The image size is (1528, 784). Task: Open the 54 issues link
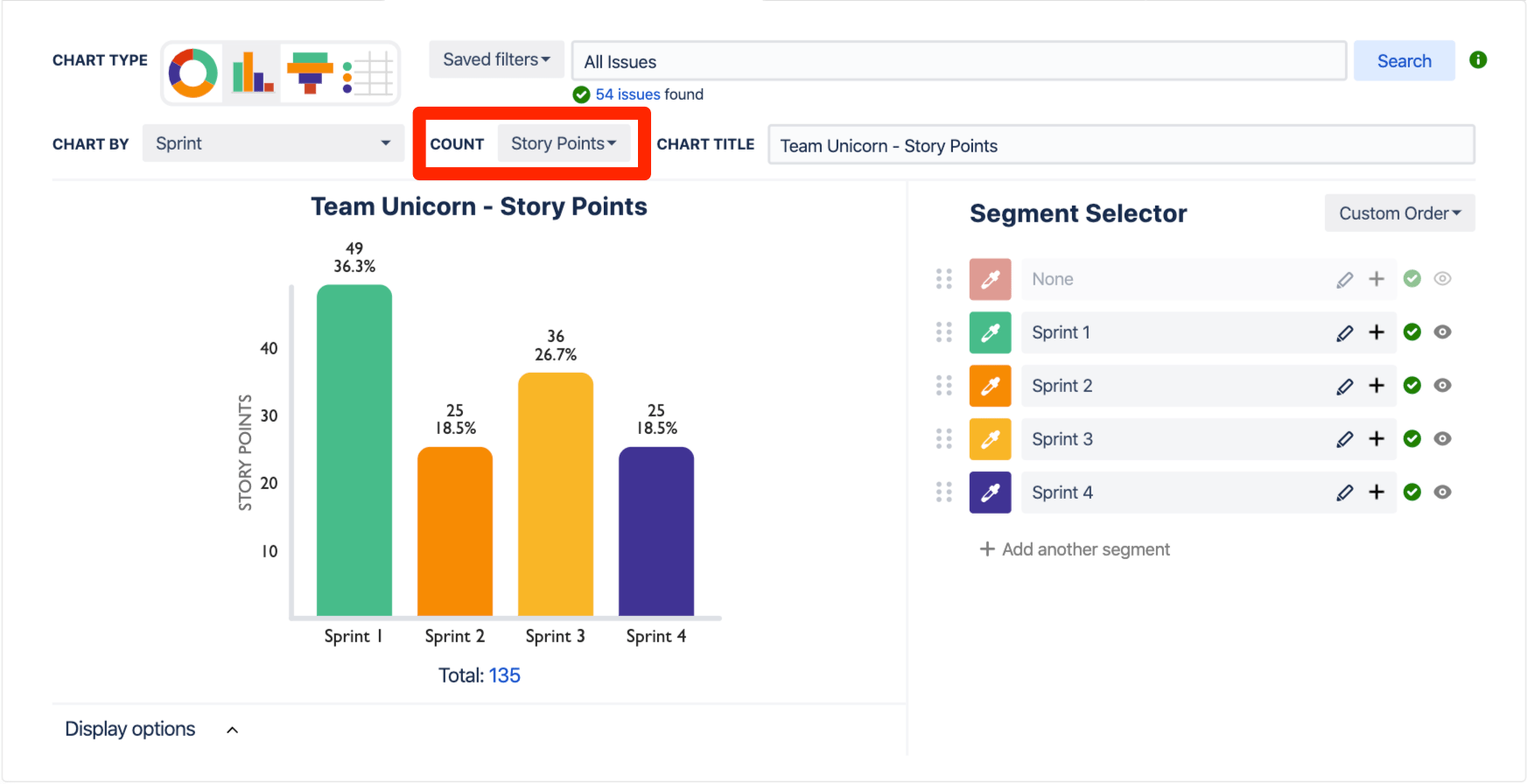click(x=627, y=94)
